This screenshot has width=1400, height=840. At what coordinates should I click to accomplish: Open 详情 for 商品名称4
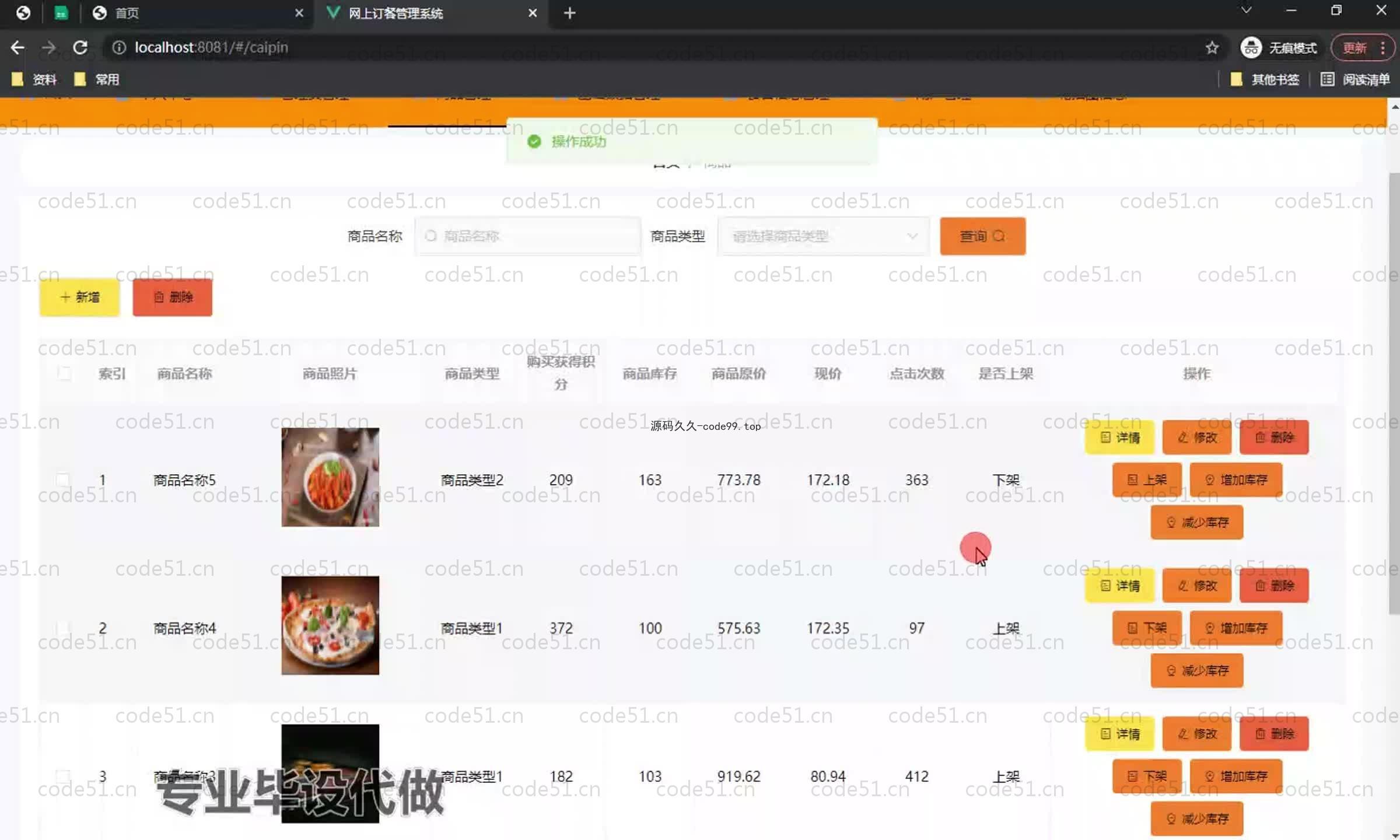pos(1120,585)
